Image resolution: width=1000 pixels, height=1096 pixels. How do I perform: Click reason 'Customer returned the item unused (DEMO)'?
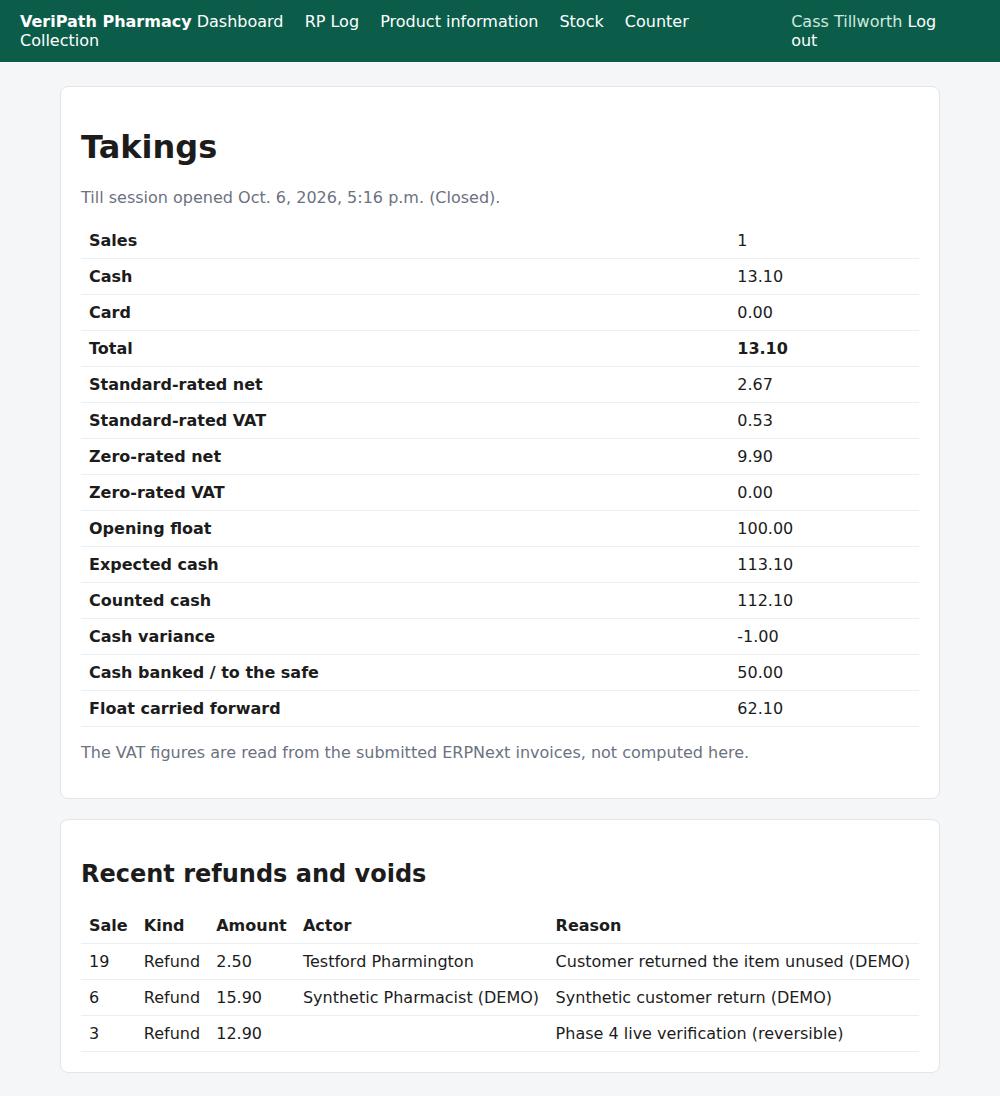(x=732, y=962)
